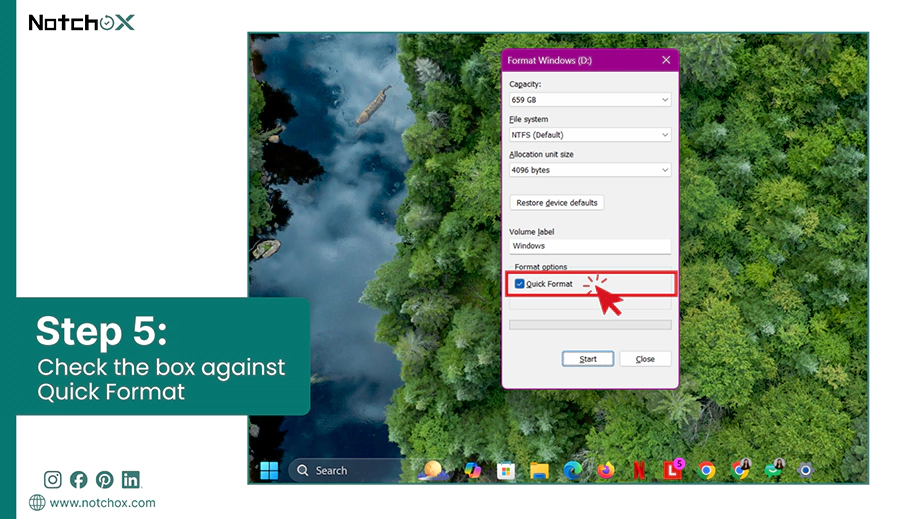Click the Volume label text field

tap(590, 246)
